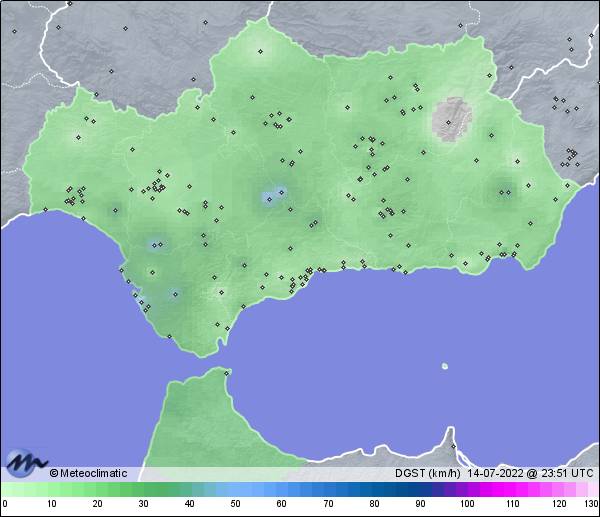
Task: Click the 80 value on the legend scale
Action: (373, 504)
